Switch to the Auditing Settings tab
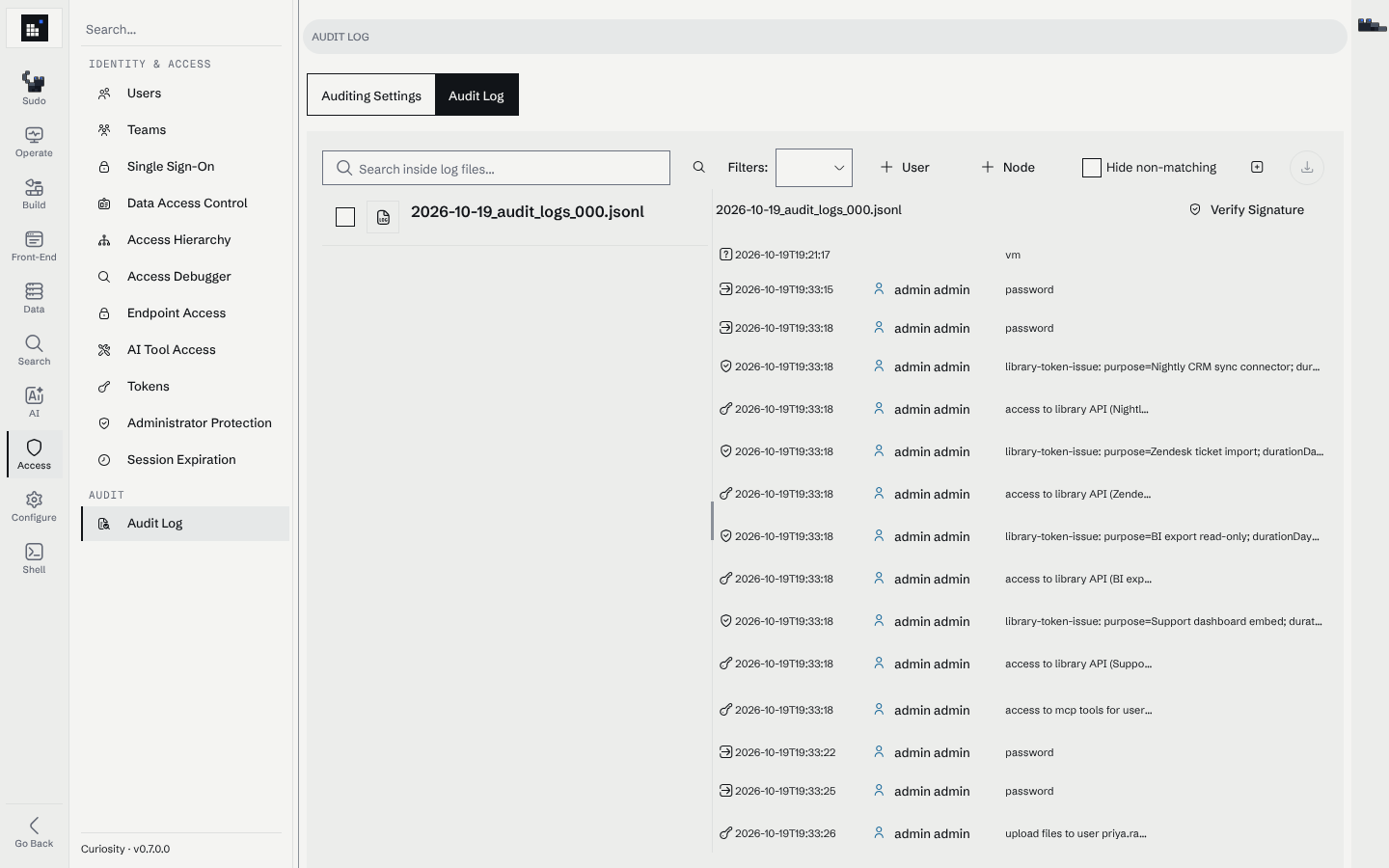Screen dimensions: 1389x868 (x=371, y=95)
